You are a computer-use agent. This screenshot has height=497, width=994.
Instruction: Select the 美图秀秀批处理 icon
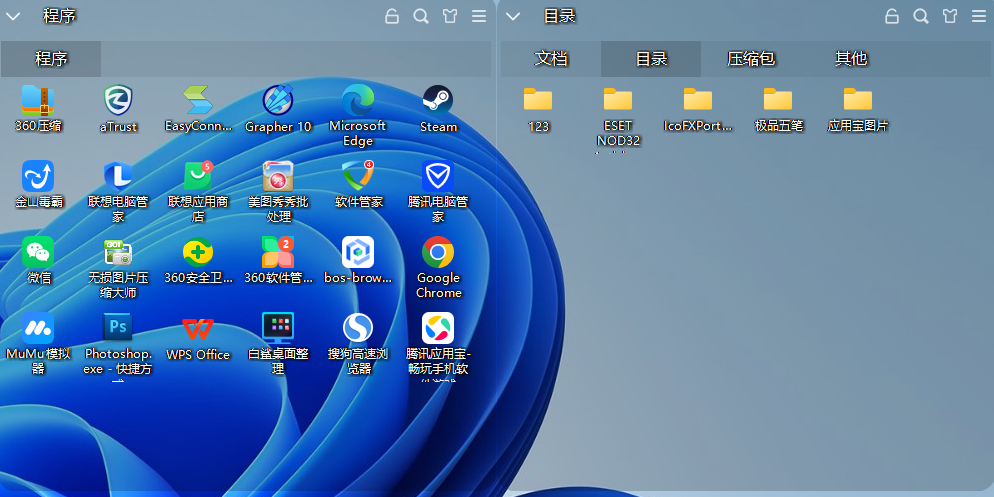(x=278, y=176)
